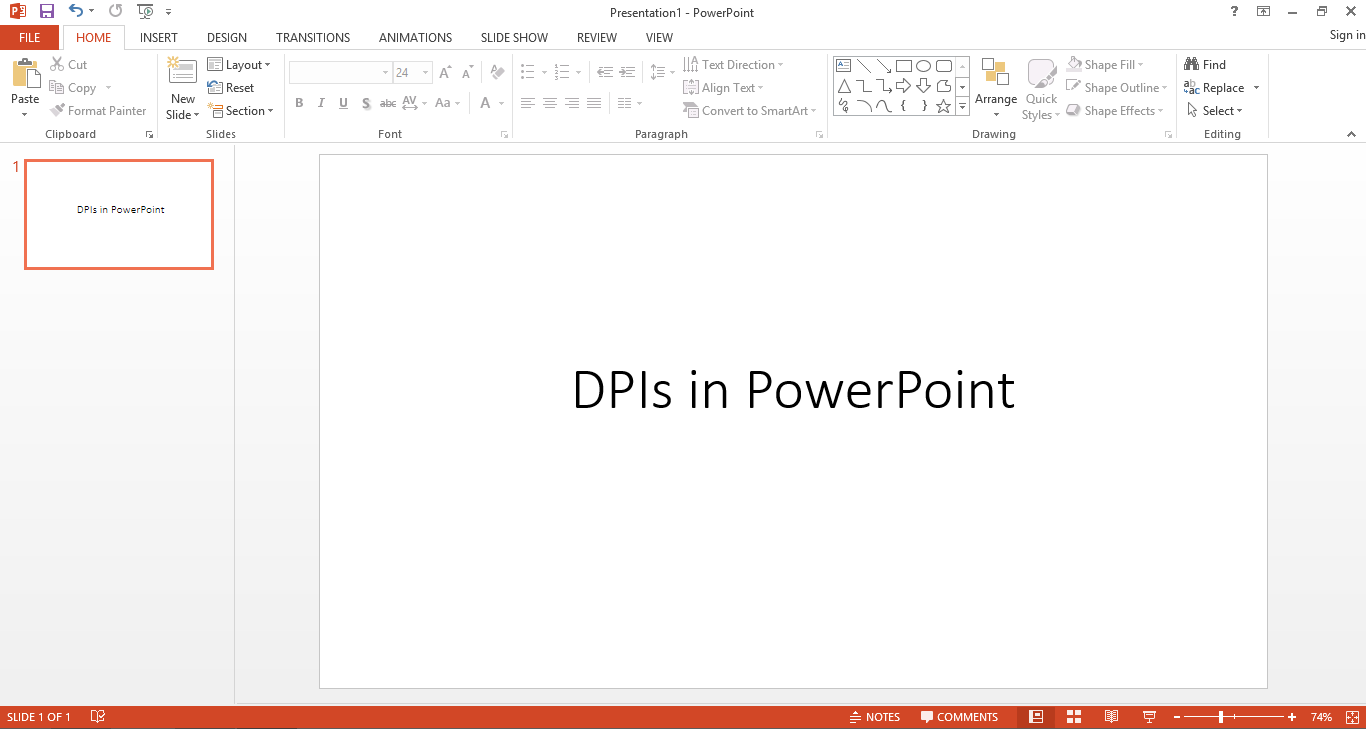The image size is (1366, 729).
Task: Click the zoom slider handle
Action: [1221, 717]
